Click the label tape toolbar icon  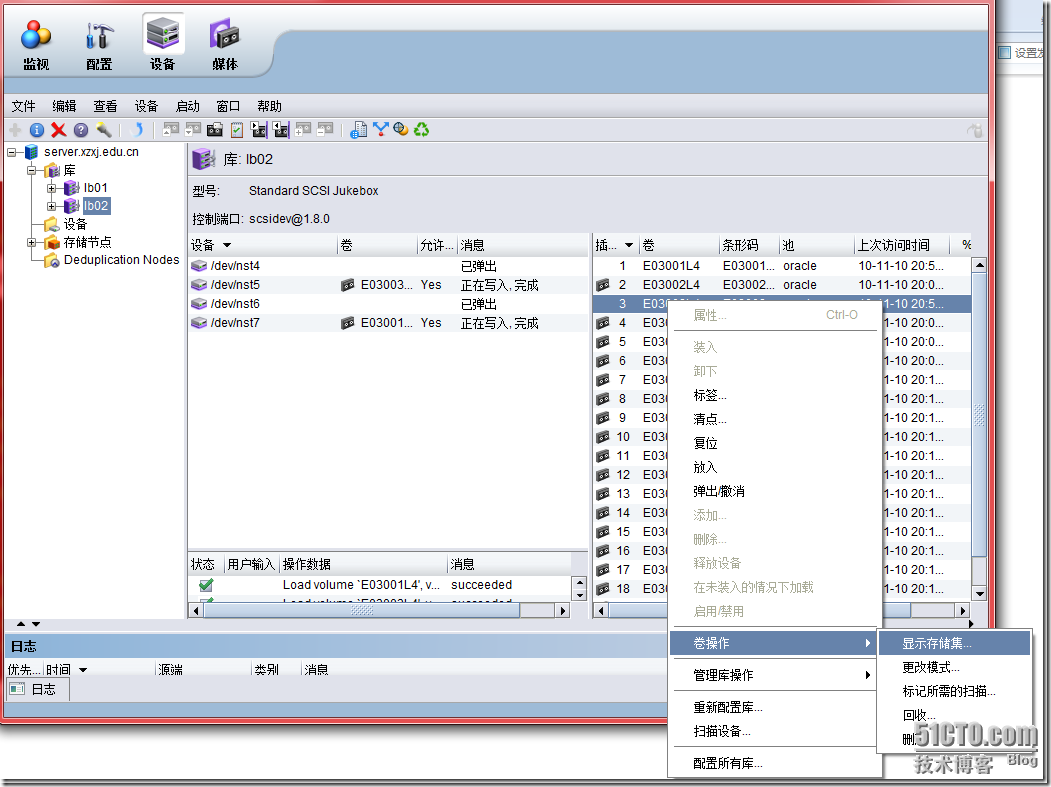214,129
